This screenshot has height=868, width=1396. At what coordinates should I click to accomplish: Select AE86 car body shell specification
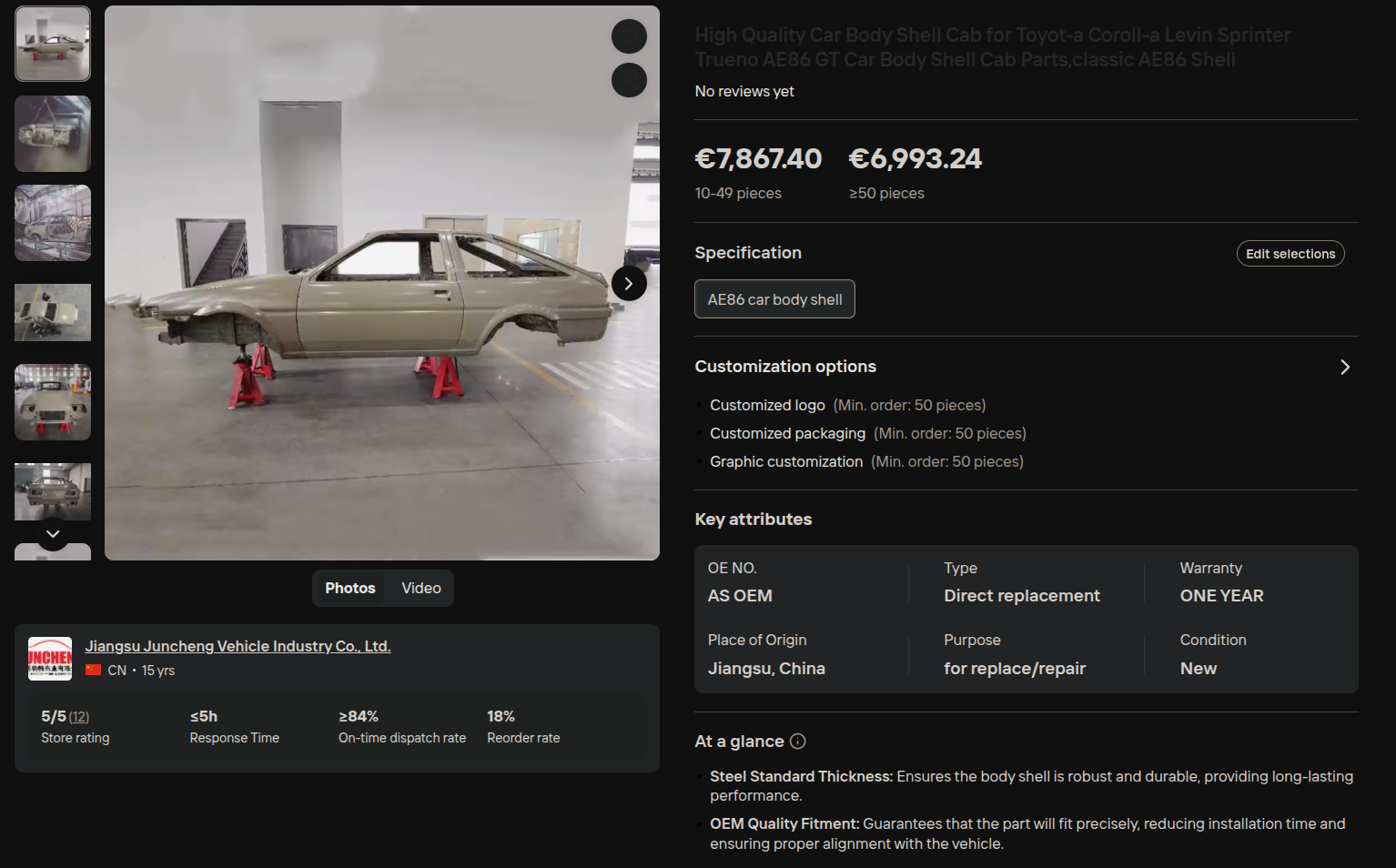click(774, 299)
